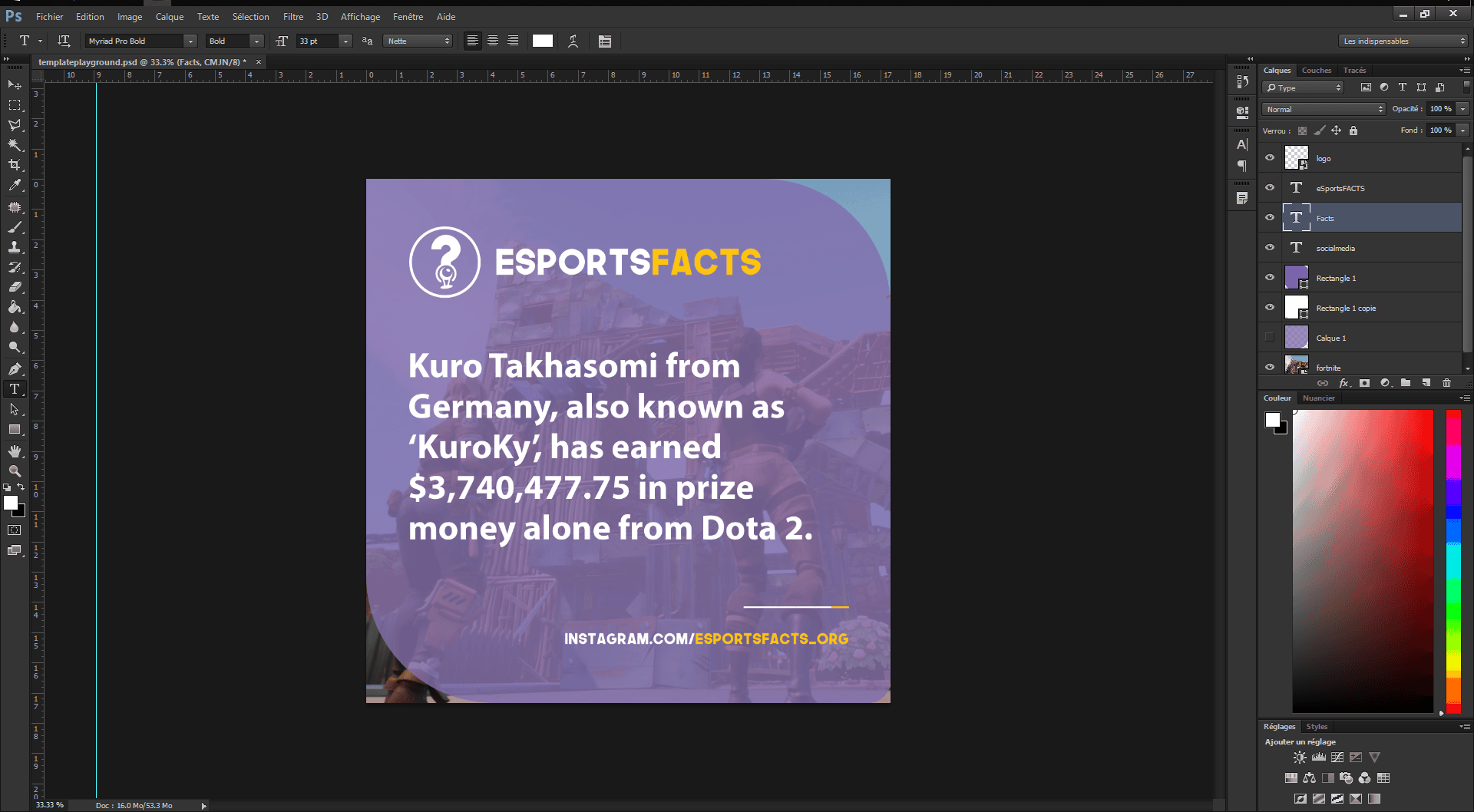Toggle lock all for the layer

pyautogui.click(x=1353, y=130)
